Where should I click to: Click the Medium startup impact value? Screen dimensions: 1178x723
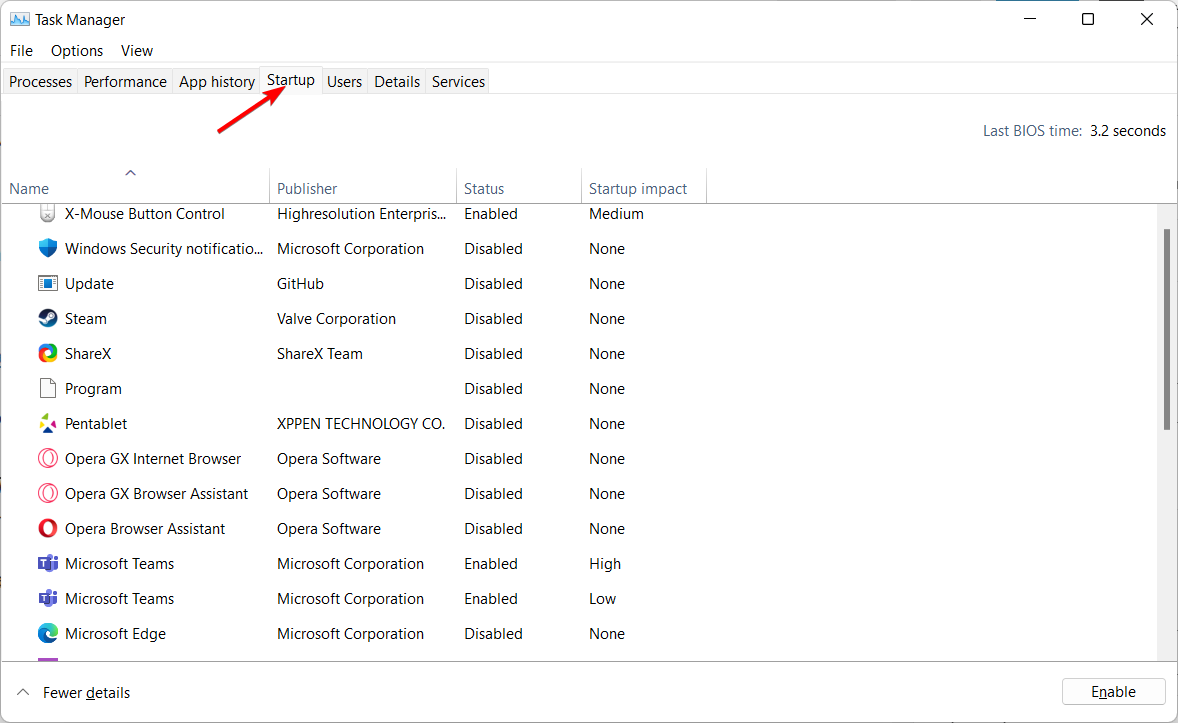[x=616, y=213]
